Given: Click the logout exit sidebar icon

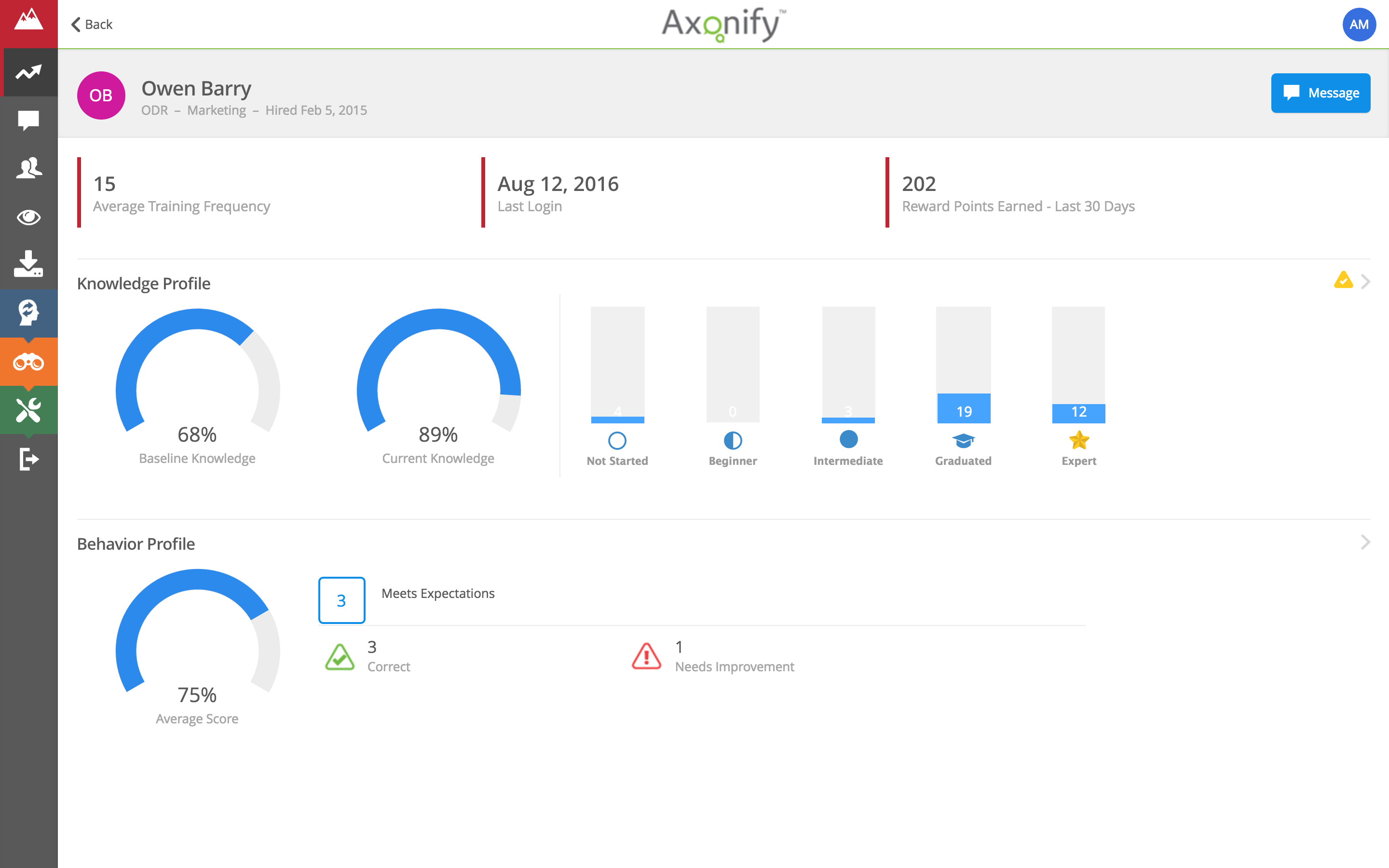Looking at the screenshot, I should (29, 459).
